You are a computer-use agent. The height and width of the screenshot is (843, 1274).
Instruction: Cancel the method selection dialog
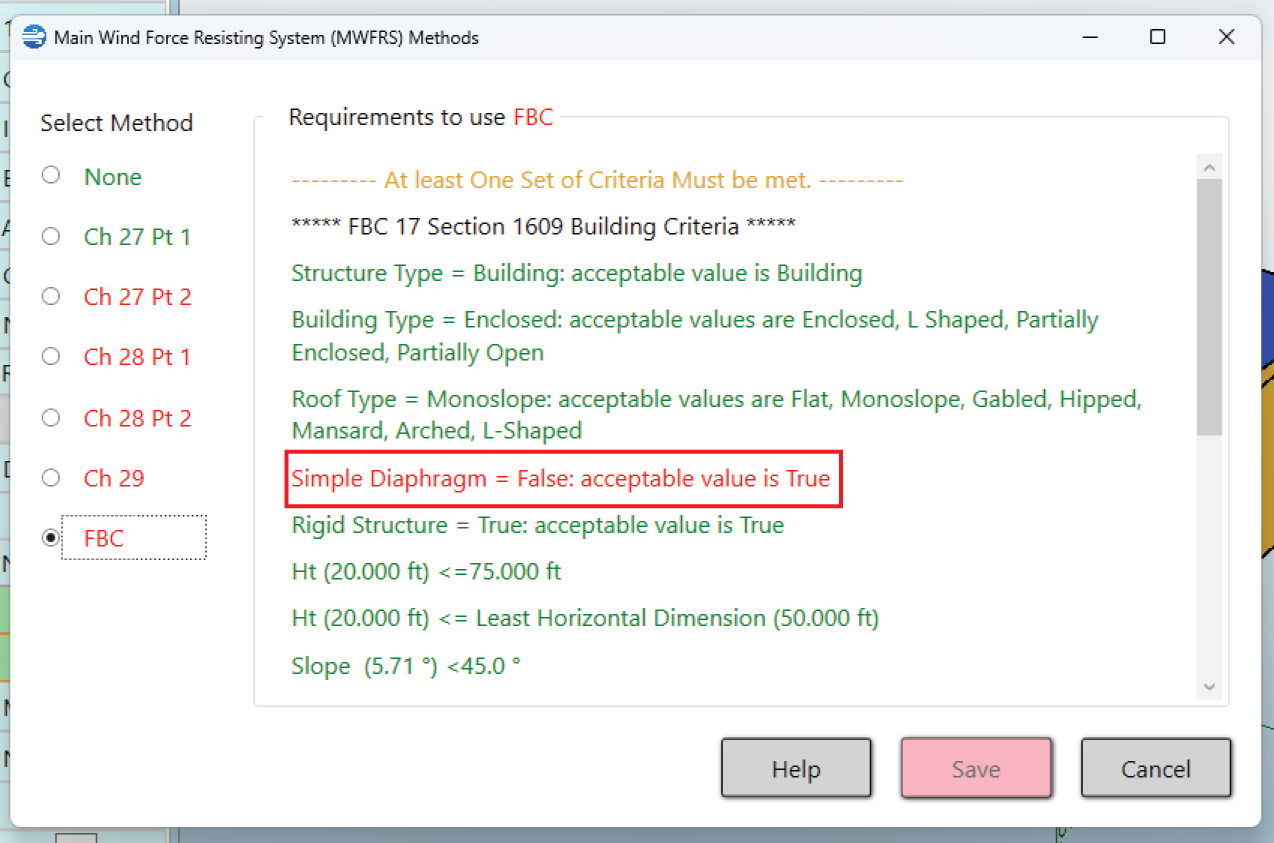pos(1155,769)
